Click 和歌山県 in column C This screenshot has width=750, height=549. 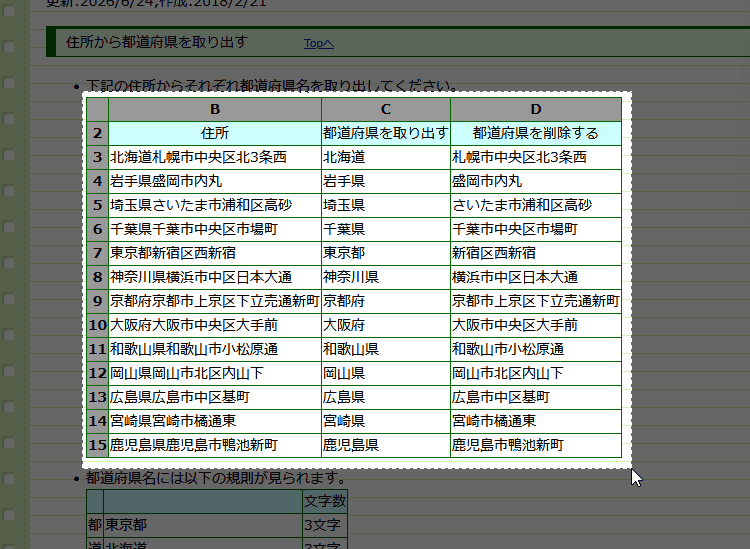(386, 349)
